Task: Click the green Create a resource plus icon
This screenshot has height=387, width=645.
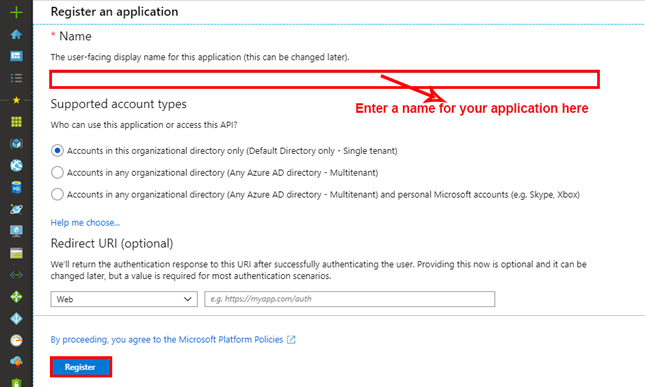Action: coord(16,12)
